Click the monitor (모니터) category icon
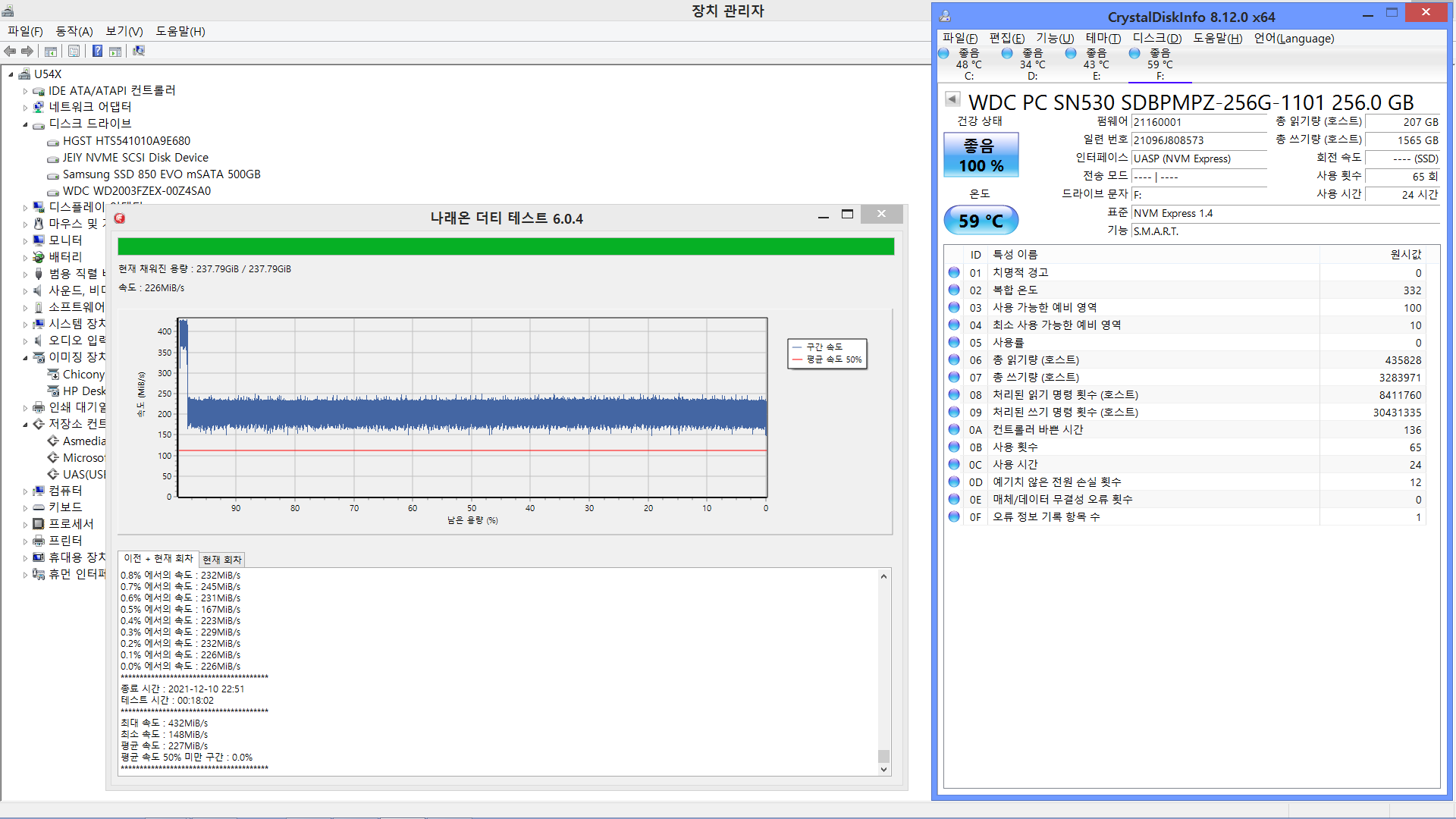 pyautogui.click(x=39, y=240)
